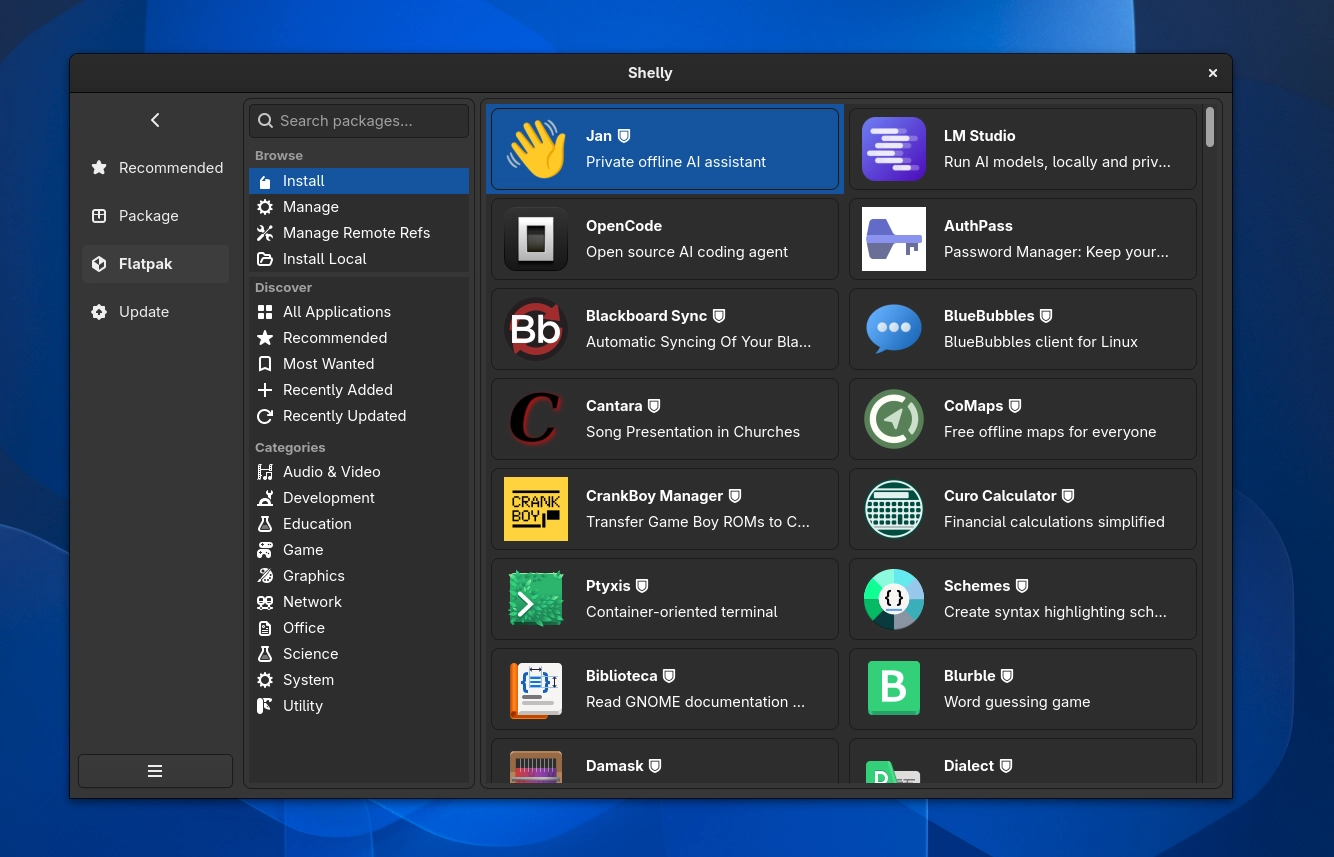Browse the Education category

click(x=359, y=524)
